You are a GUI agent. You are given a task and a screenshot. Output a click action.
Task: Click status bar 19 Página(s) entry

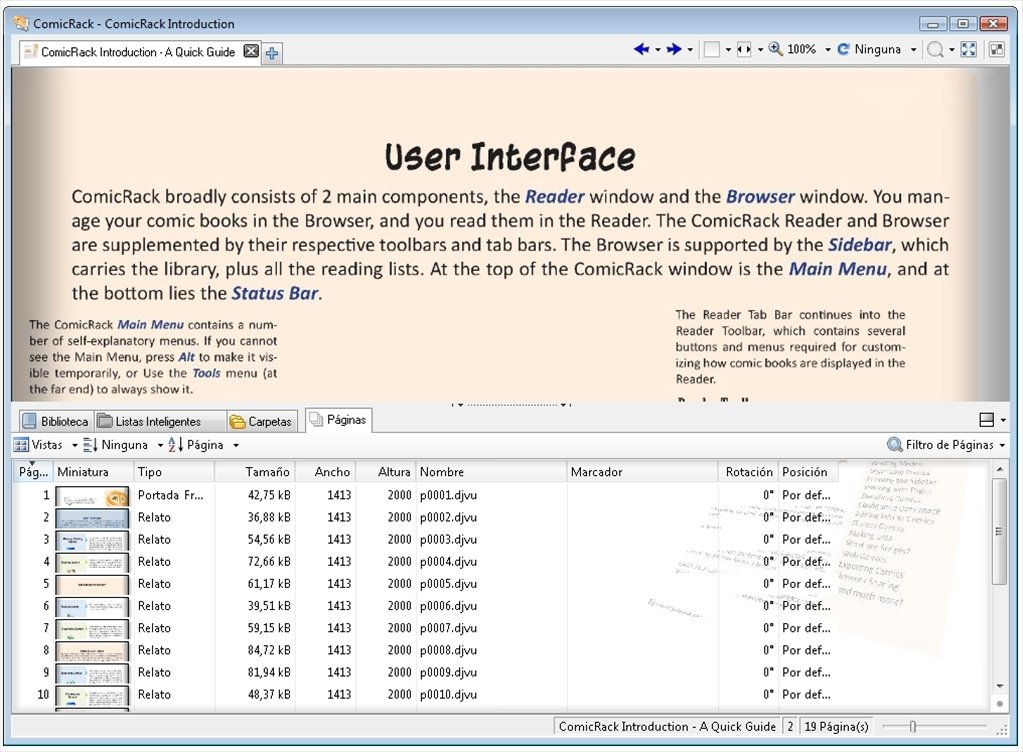tap(836, 727)
